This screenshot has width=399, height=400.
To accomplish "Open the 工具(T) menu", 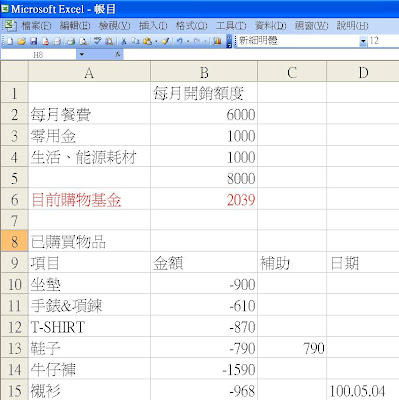I will (231, 25).
